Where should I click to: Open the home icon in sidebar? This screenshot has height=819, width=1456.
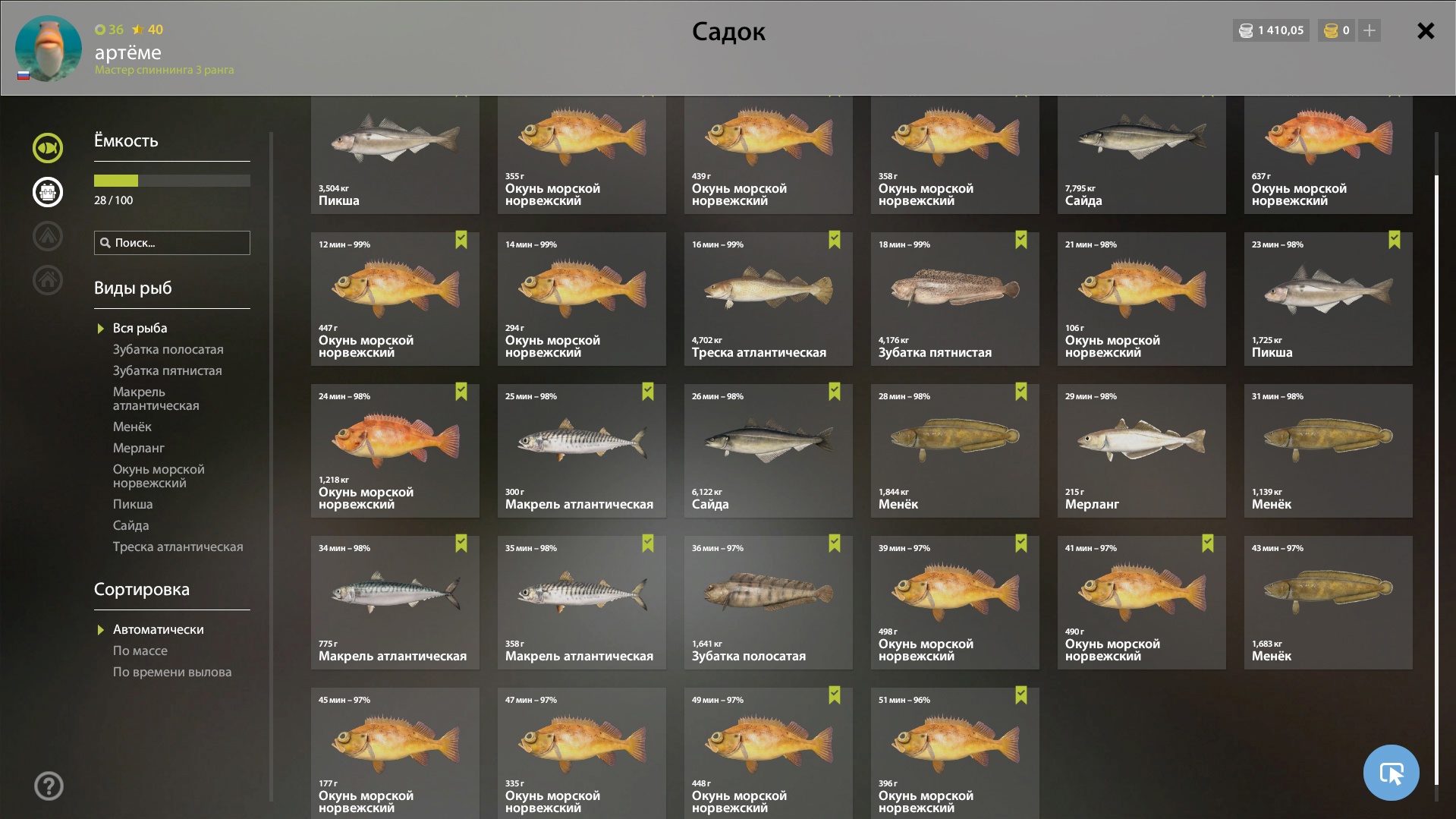point(48,280)
